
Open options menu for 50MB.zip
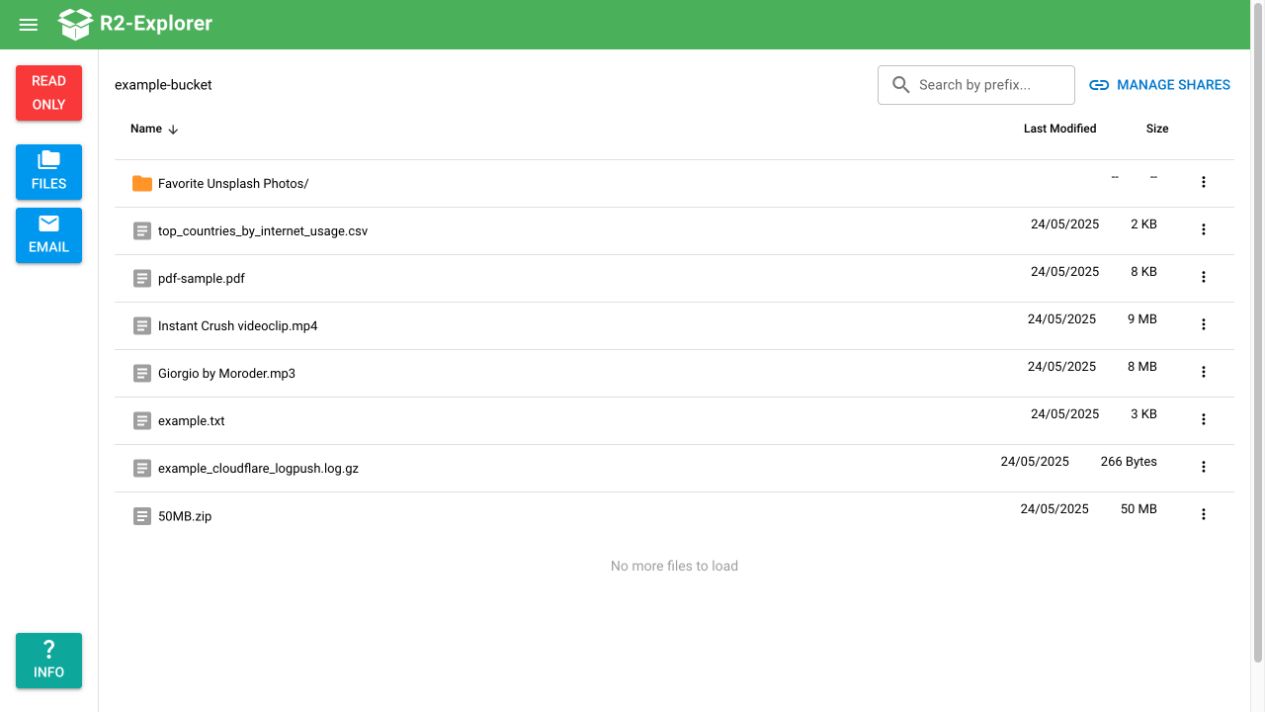click(1203, 514)
